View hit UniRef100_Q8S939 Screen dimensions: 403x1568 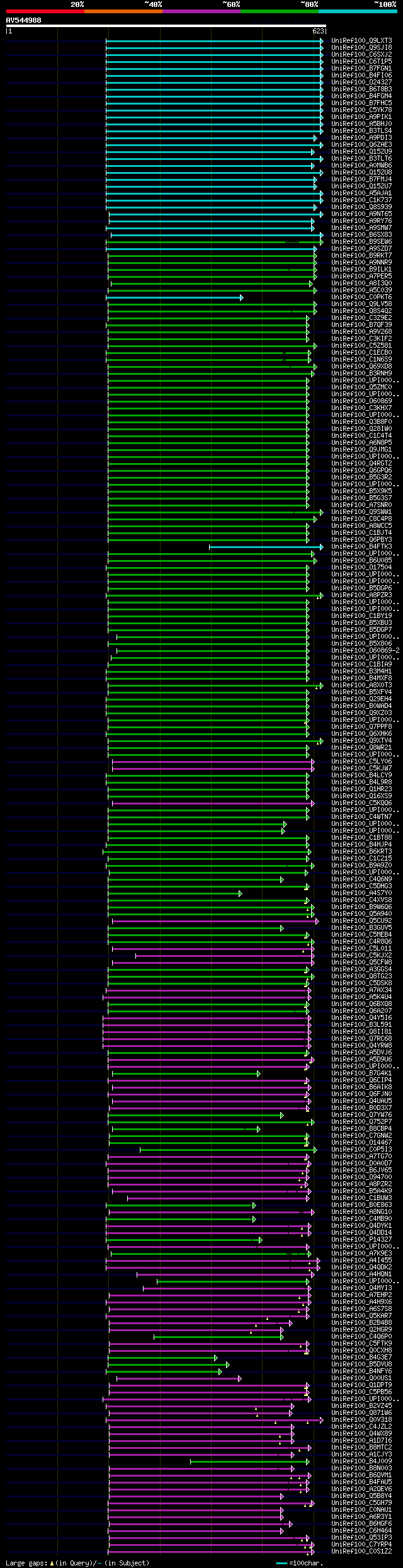pyautogui.click(x=361, y=207)
